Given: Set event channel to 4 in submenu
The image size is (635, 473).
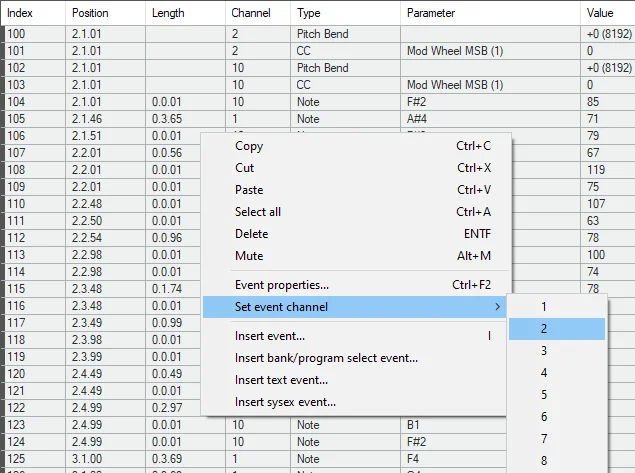Looking at the screenshot, I should tap(557, 373).
